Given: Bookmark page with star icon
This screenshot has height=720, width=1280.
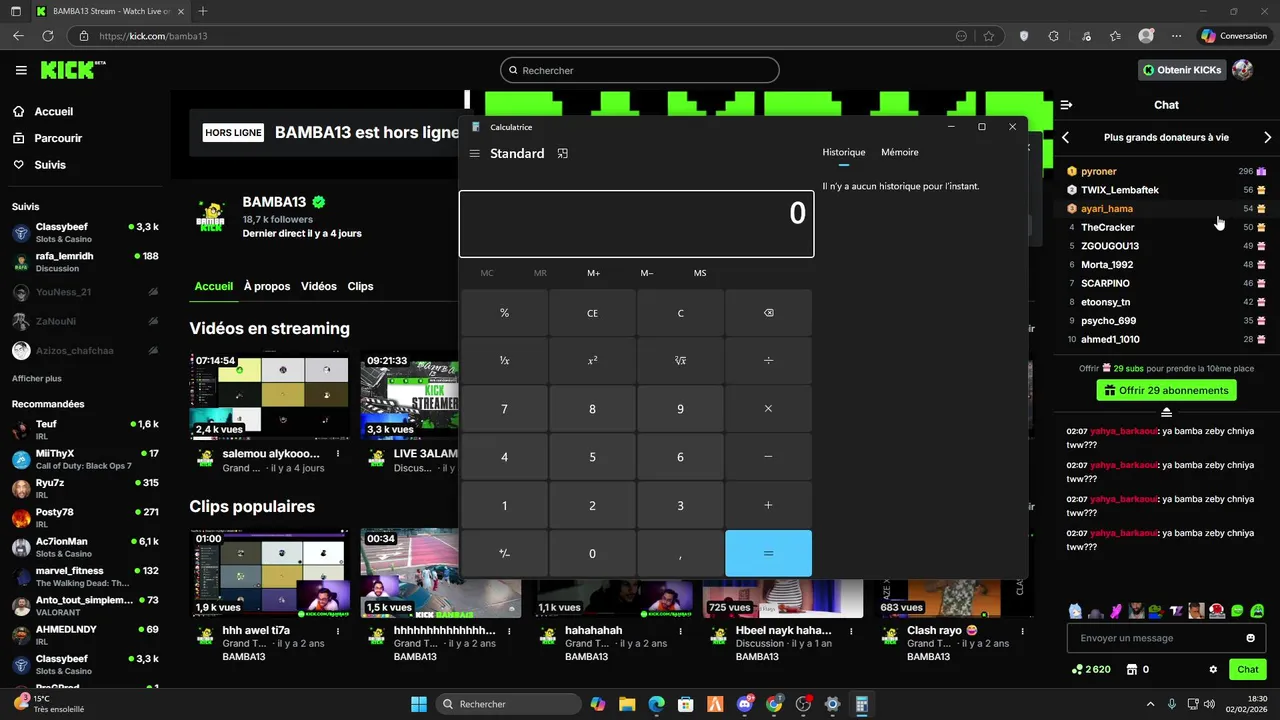Looking at the screenshot, I should click(989, 36).
